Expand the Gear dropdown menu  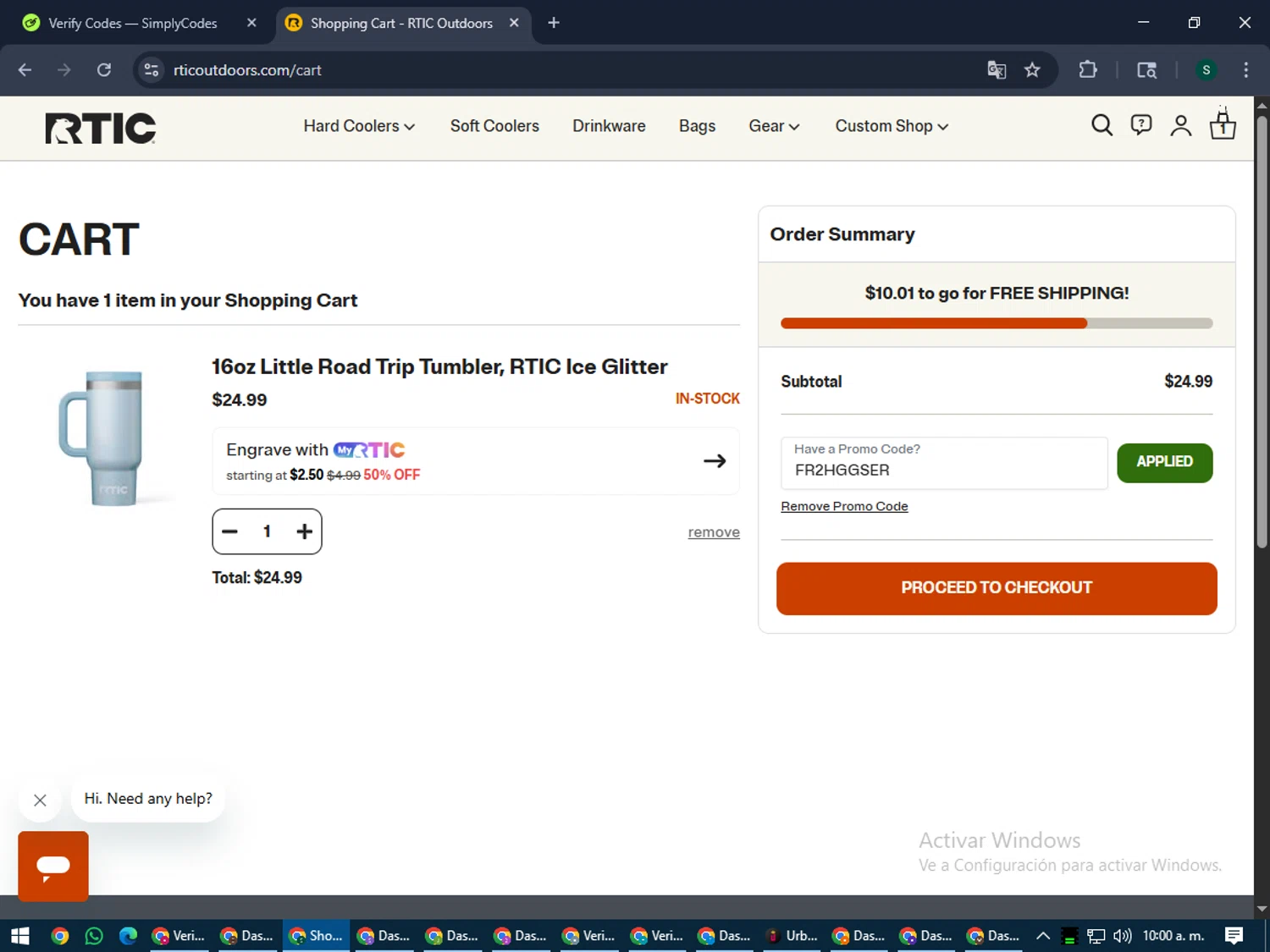point(774,126)
